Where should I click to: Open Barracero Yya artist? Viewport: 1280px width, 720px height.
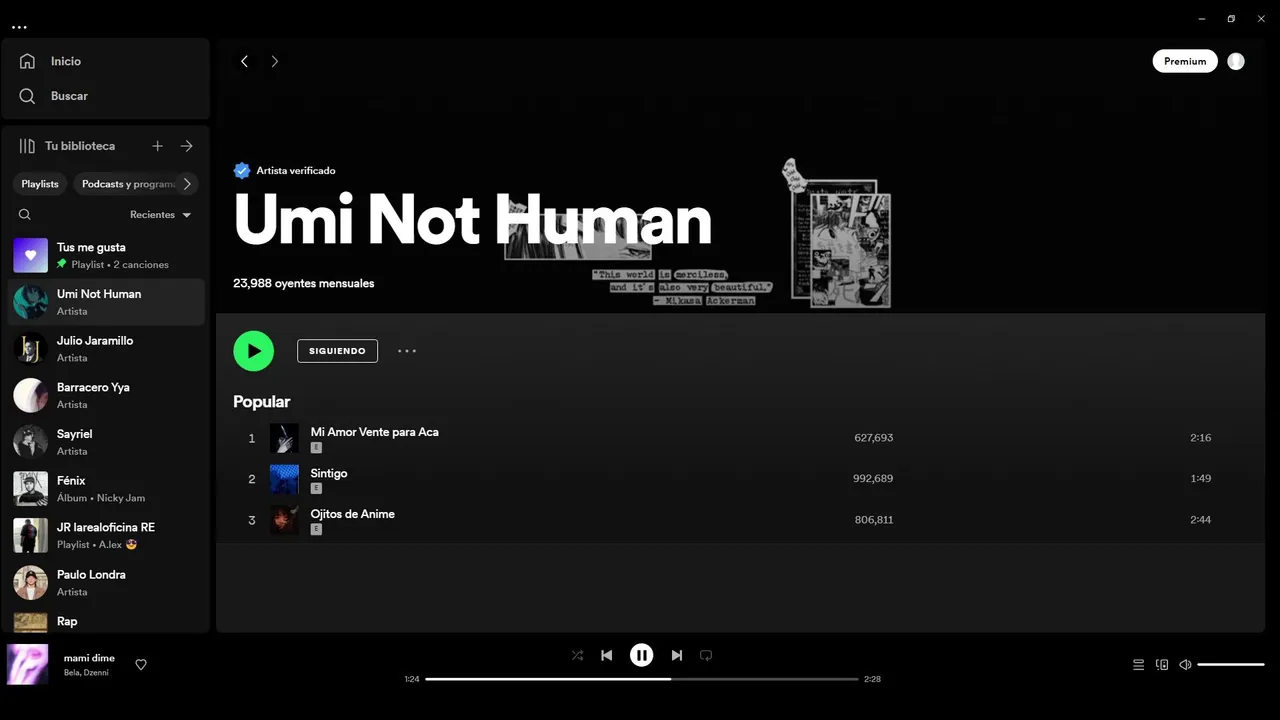click(x=106, y=395)
